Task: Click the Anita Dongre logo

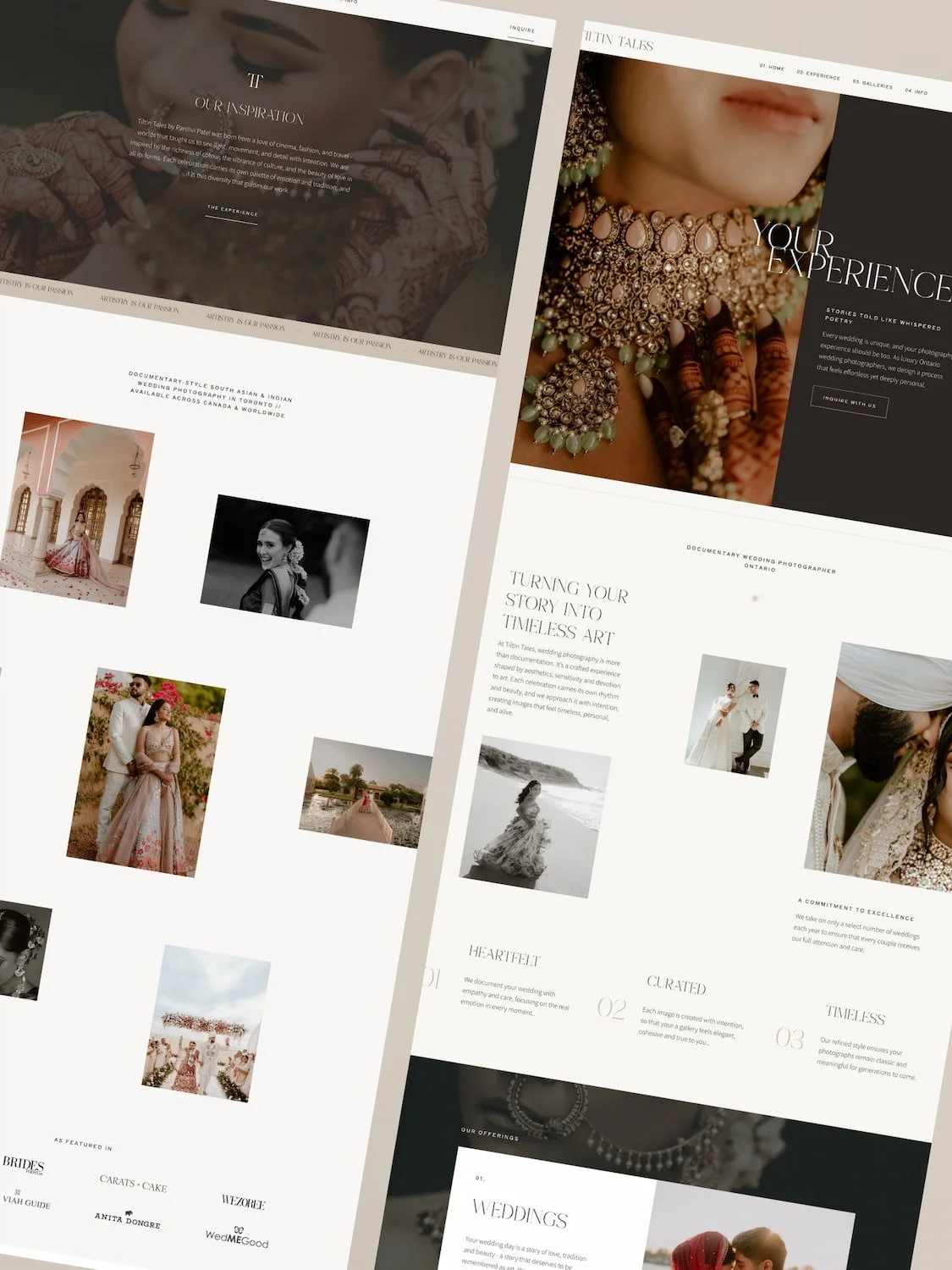Action: 127,1219
